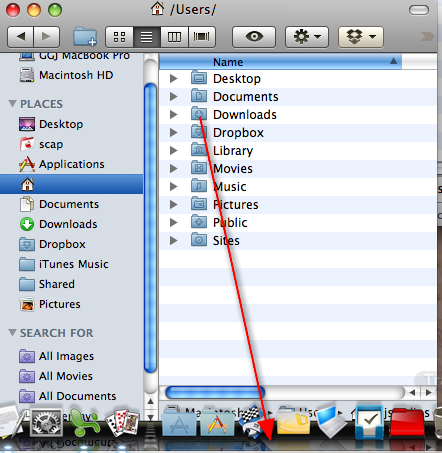Image resolution: width=442 pixels, height=453 pixels.
Task: Select the home folder in the sidebar
Action: [x=71, y=184]
